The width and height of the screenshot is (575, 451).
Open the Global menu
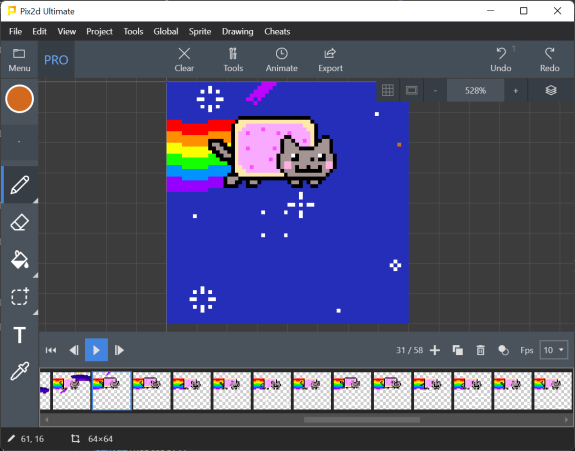tap(166, 32)
